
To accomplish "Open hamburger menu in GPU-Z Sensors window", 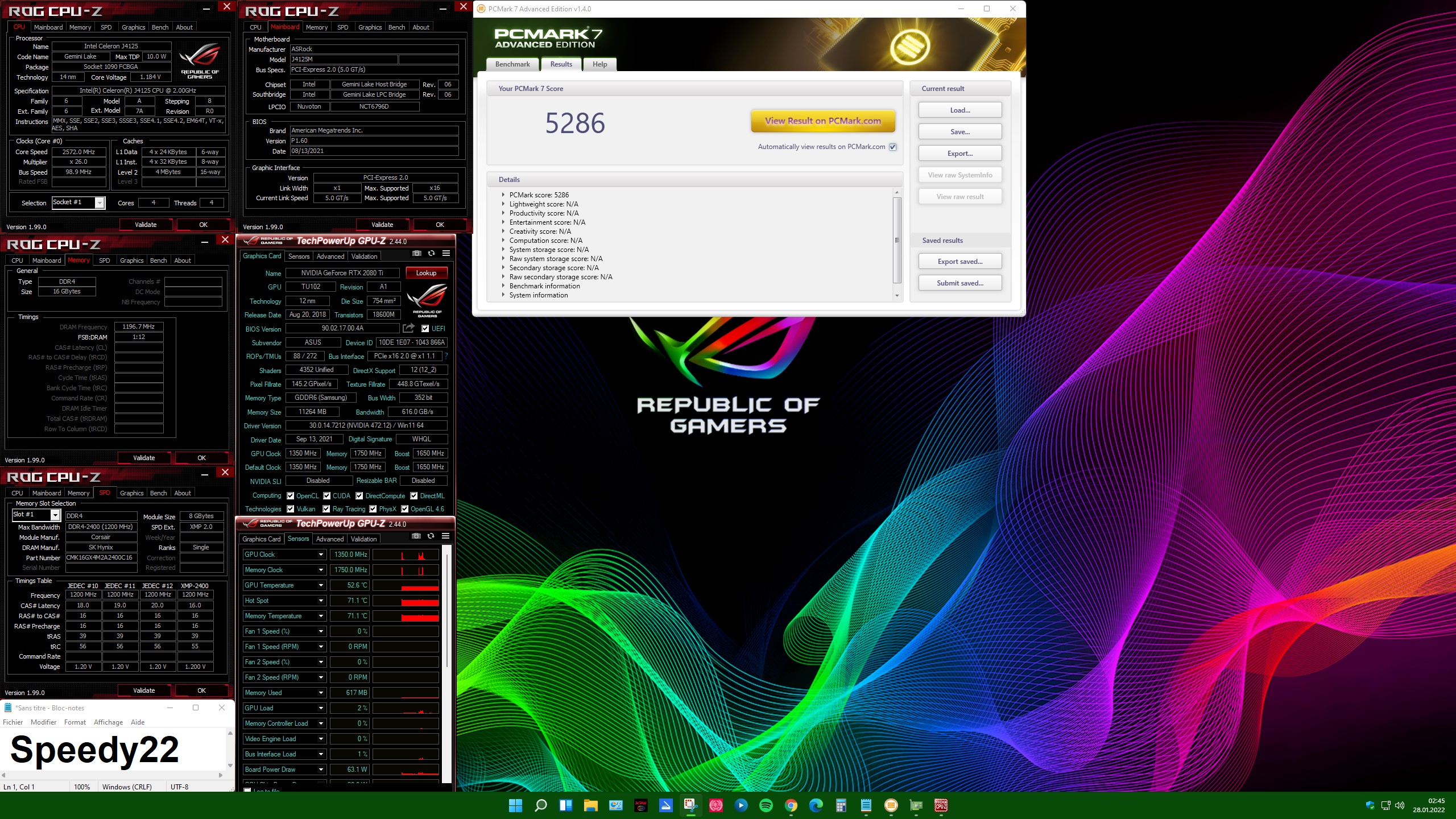I will 445,536.
